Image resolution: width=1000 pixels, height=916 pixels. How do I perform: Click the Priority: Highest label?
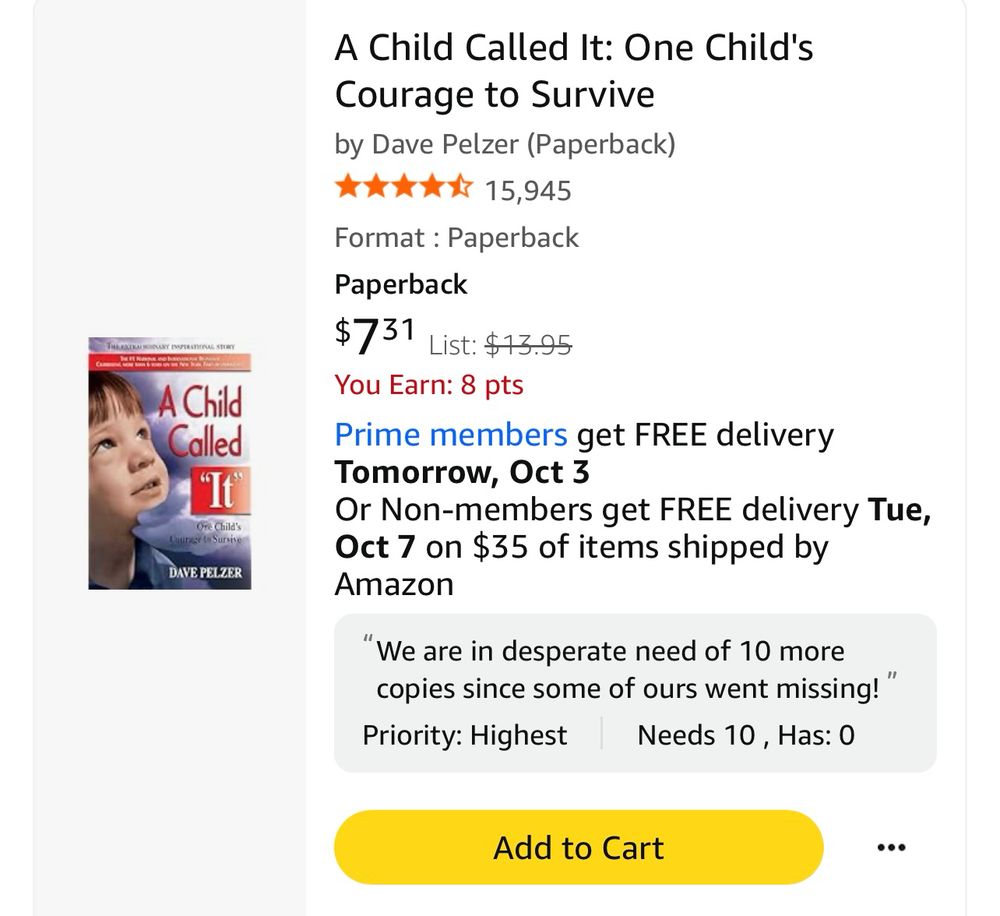(x=464, y=736)
